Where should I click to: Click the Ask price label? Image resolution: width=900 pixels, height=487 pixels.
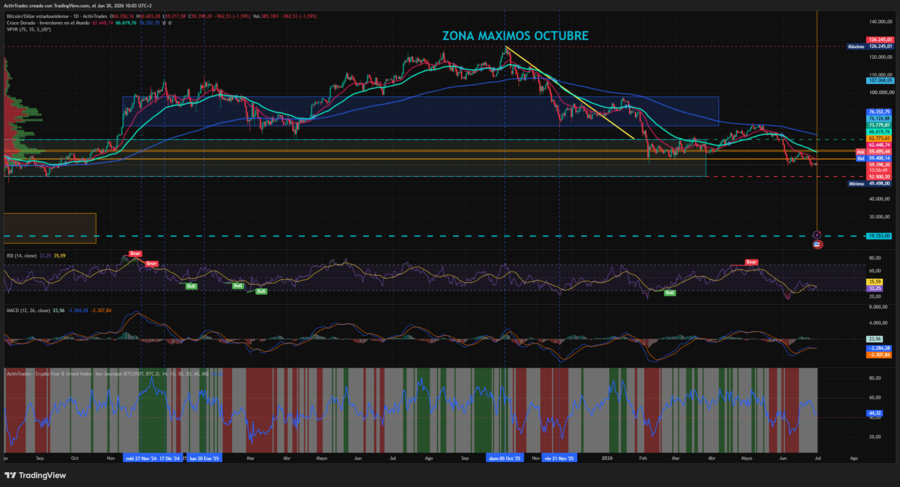pyautogui.click(x=860, y=152)
